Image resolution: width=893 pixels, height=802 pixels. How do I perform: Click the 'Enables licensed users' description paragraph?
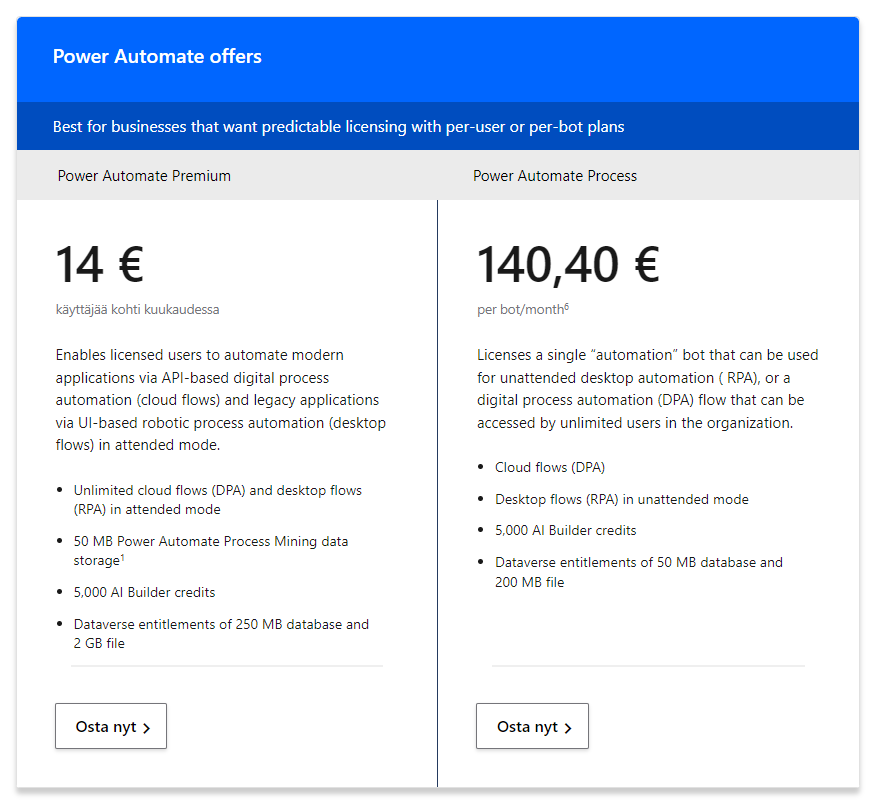coord(220,400)
